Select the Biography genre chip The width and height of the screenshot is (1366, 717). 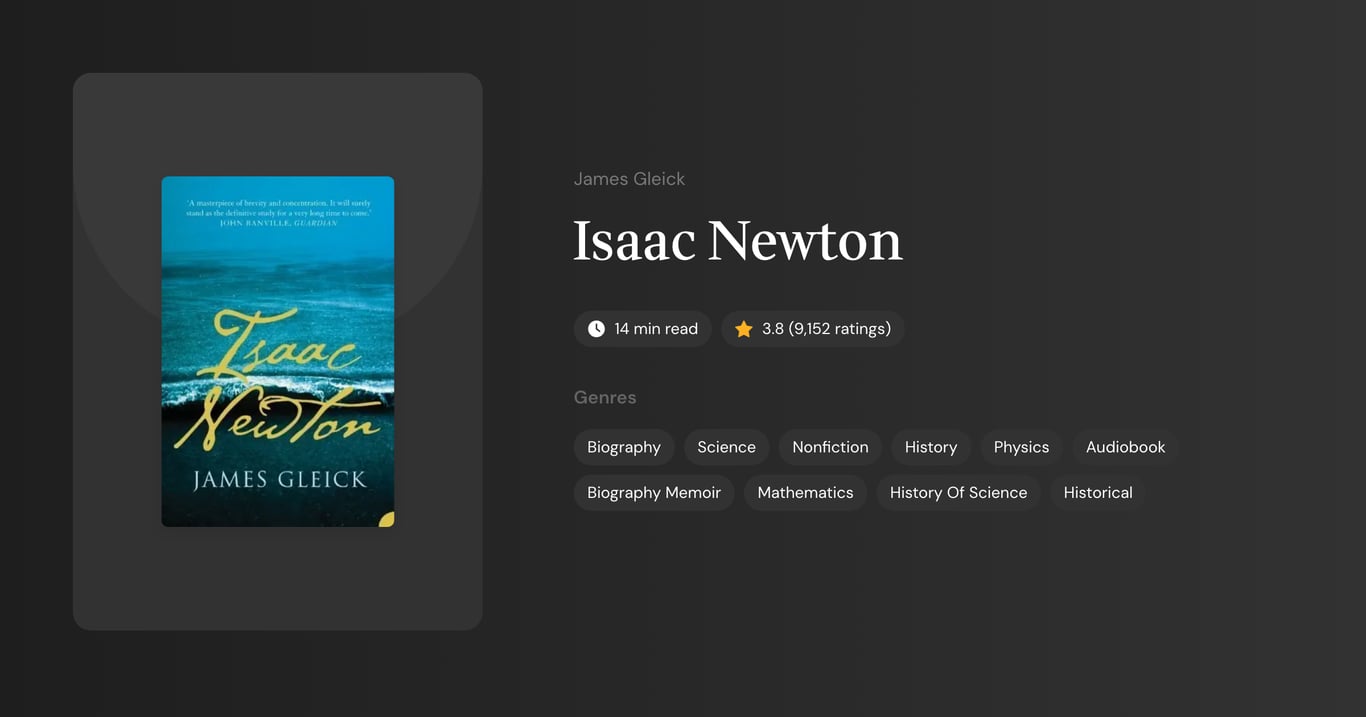[623, 447]
